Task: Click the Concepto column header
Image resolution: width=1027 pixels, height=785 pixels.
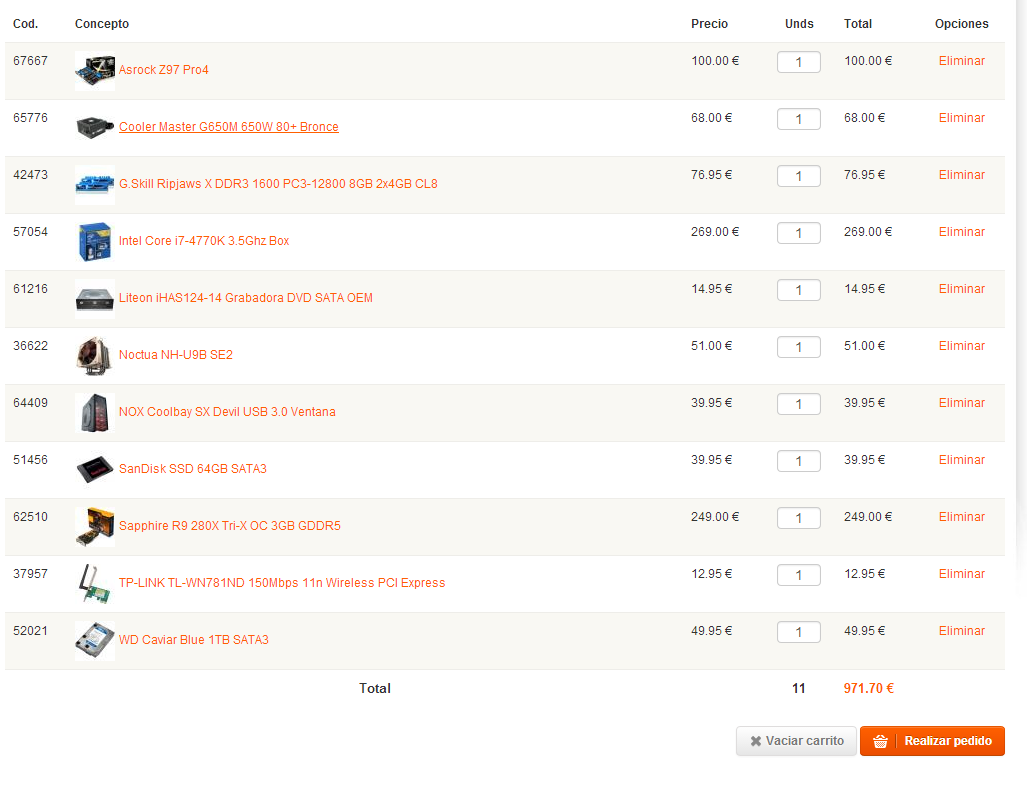Action: 102,24
